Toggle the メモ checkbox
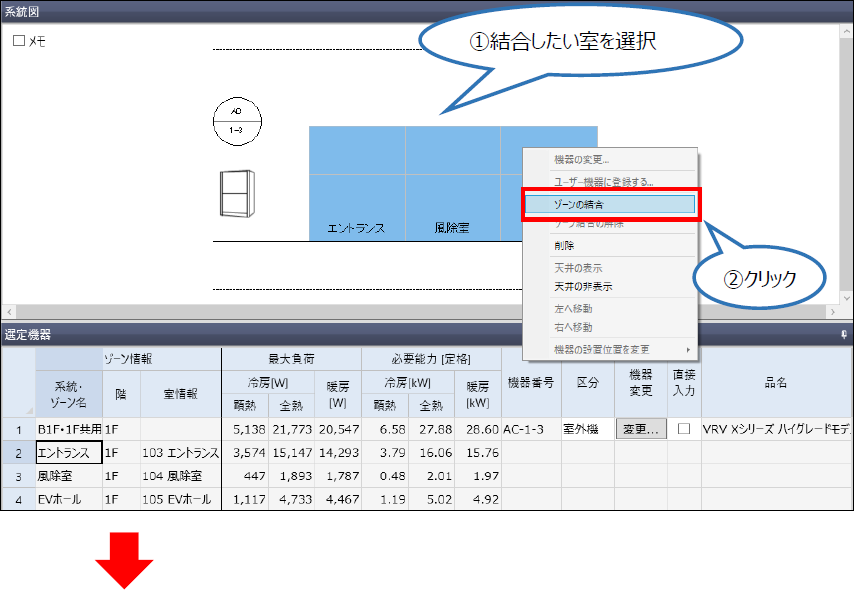Viewport: 854px width, 601px height. tap(18, 41)
